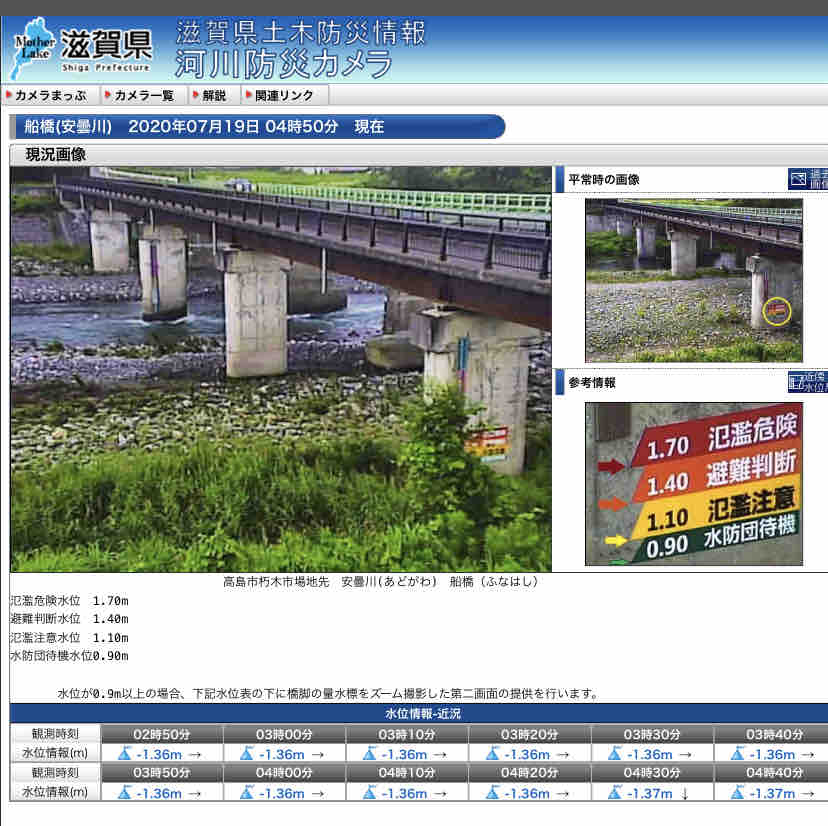Viewport: 828px width, 826px height.
Task: Click the 避難判断水位 1.40m line
Action: click(x=69, y=618)
